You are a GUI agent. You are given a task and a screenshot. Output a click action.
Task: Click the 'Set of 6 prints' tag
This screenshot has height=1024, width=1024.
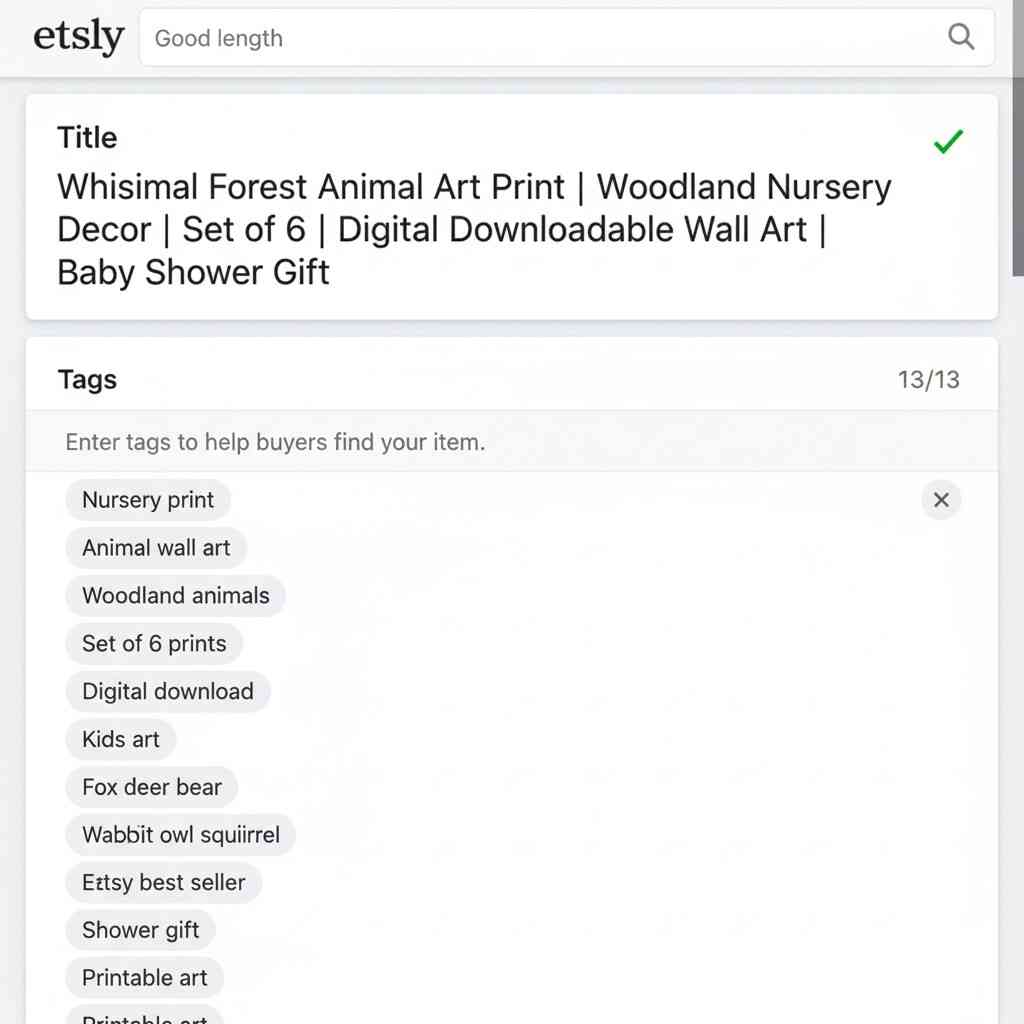(154, 644)
